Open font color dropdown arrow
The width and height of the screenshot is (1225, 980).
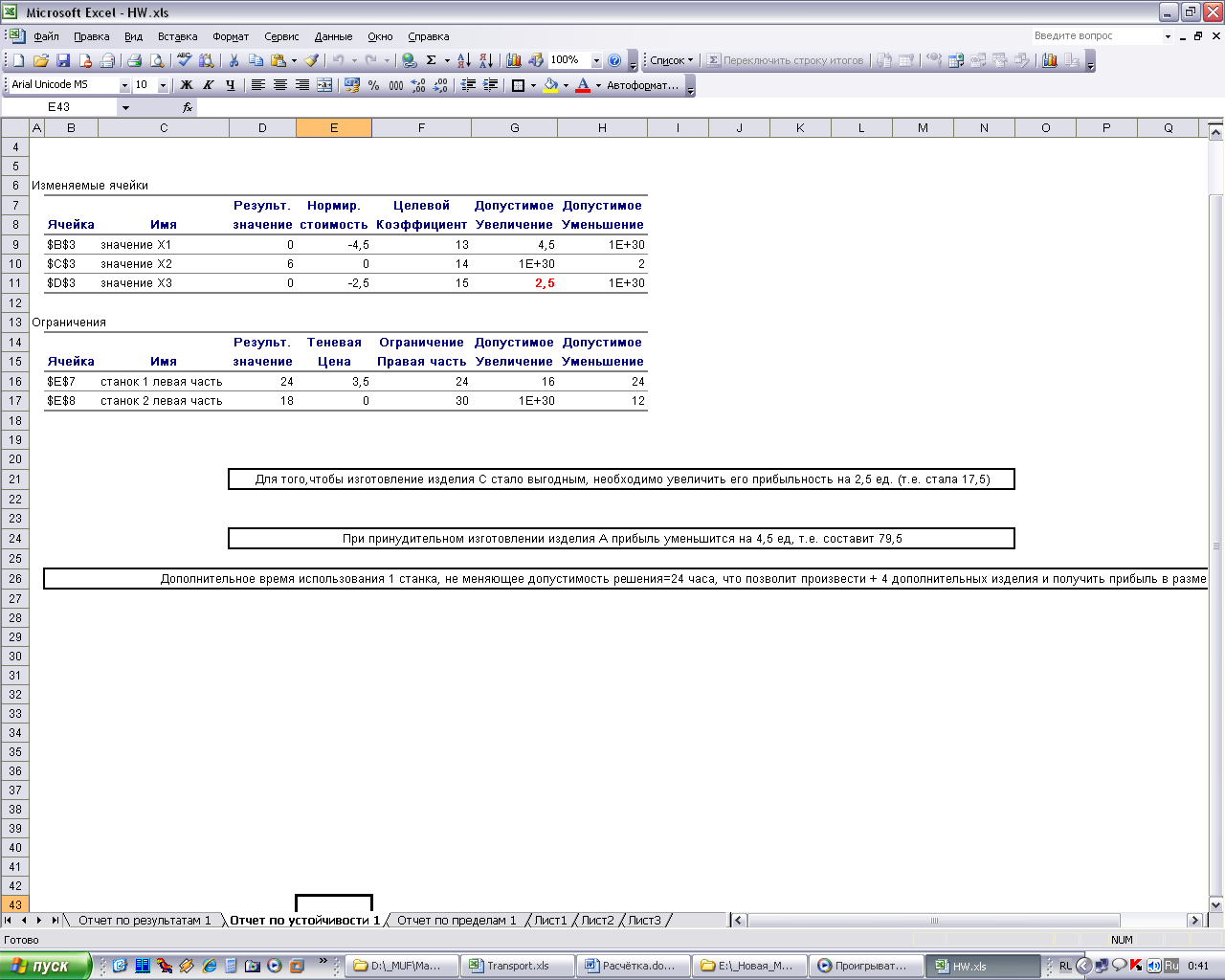598,85
